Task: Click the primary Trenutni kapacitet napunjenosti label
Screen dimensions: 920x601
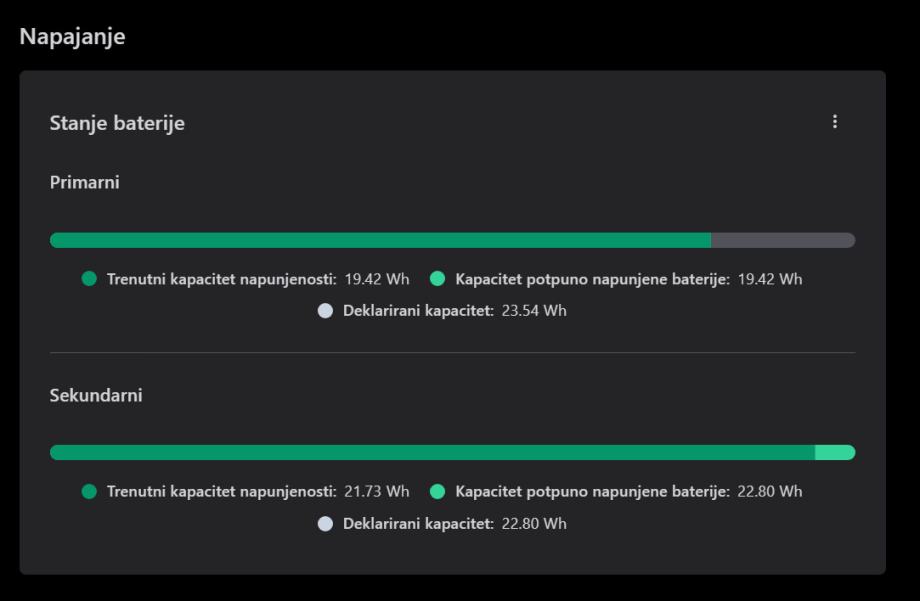Action: (221, 279)
